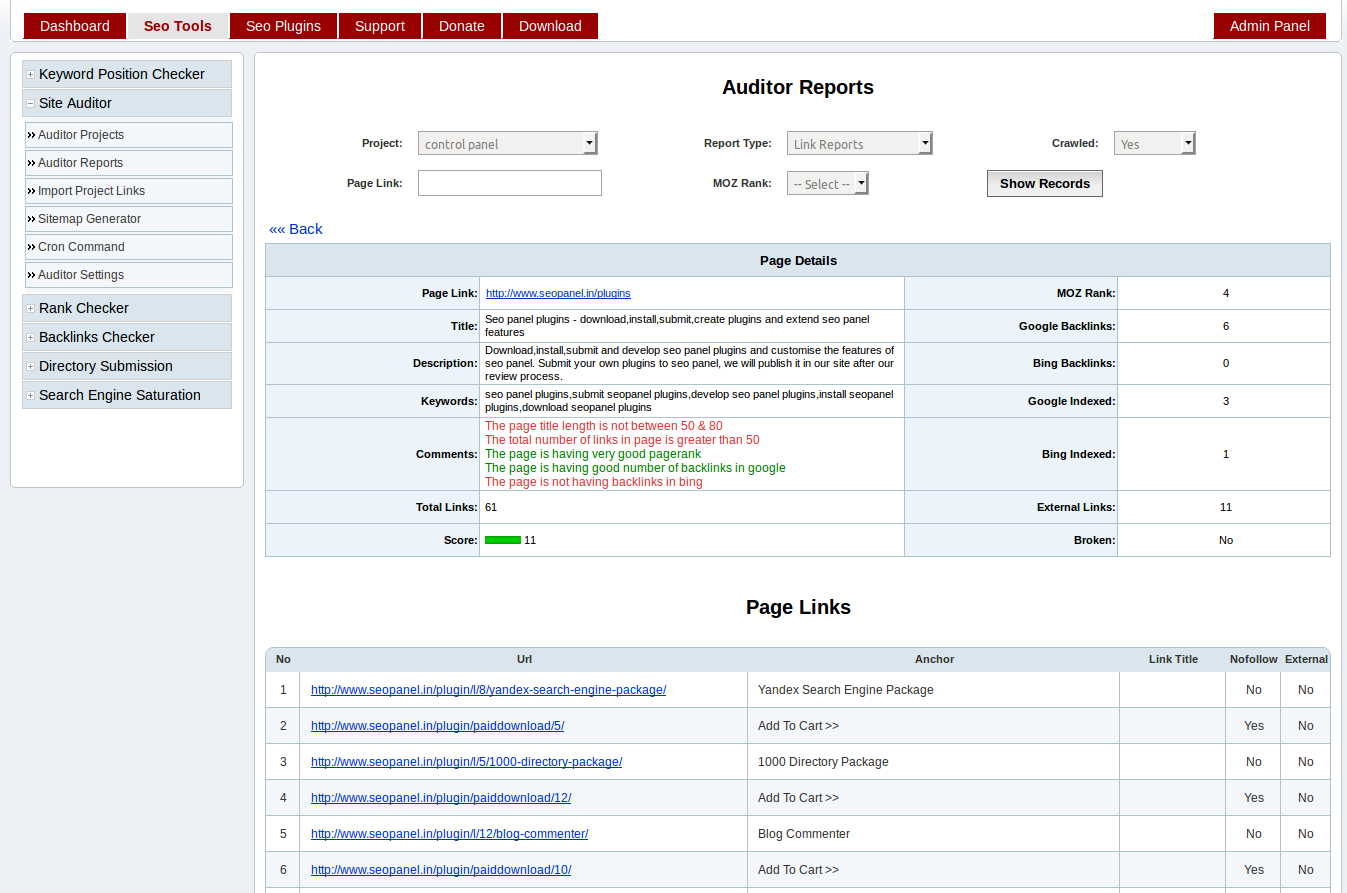This screenshot has height=893, width=1347.
Task: Go to the Donate tab
Action: [462, 26]
